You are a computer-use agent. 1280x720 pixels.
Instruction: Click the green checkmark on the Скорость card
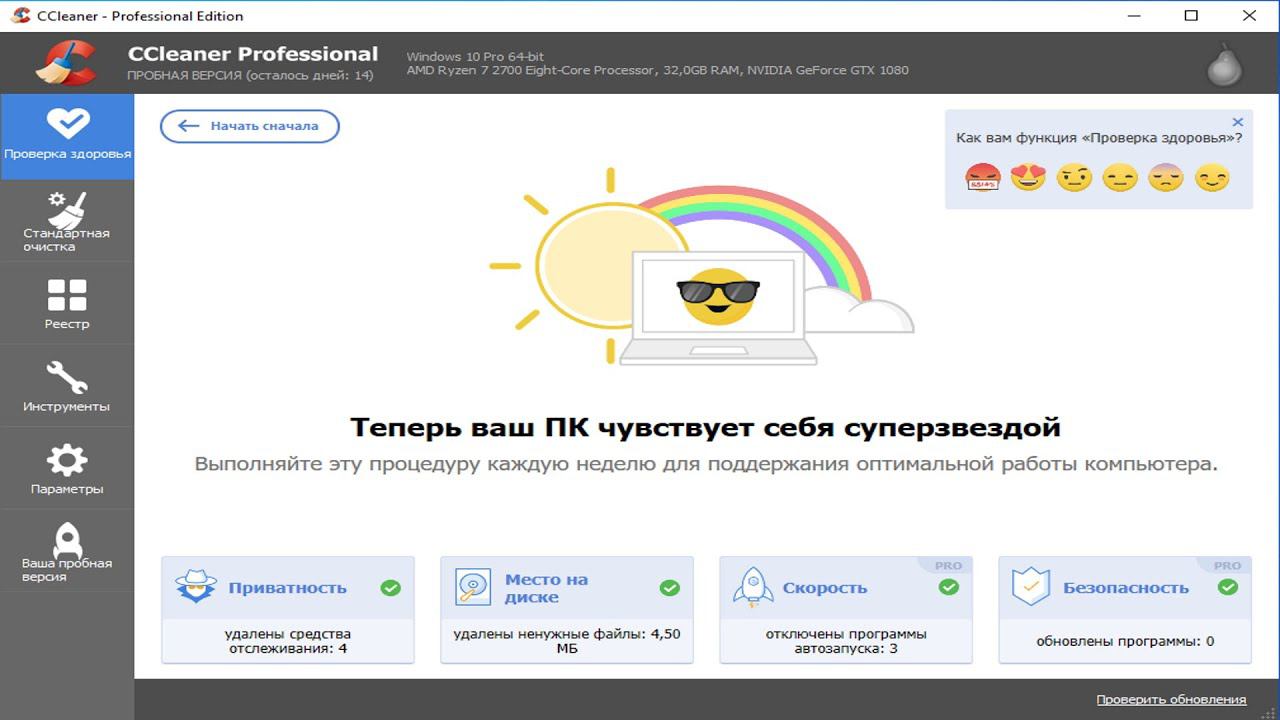pyautogui.click(x=948, y=588)
